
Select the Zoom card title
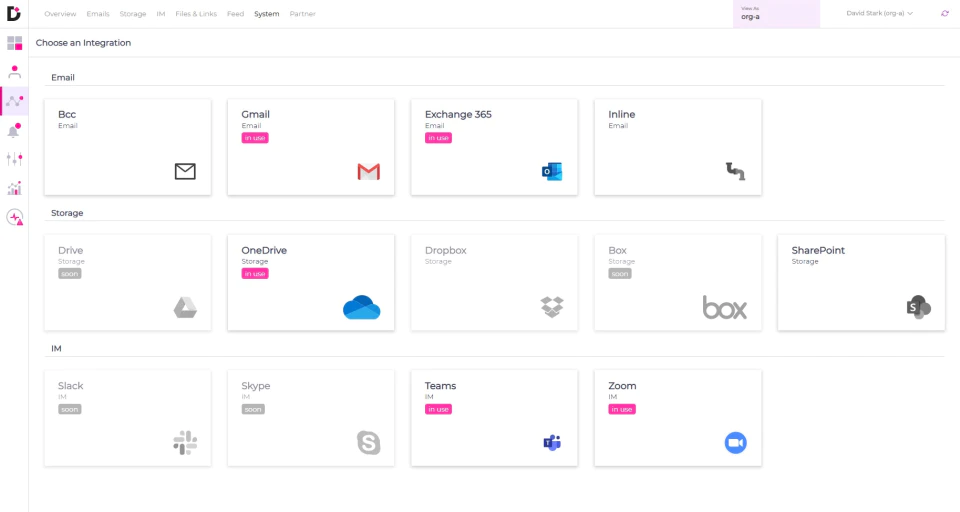622,386
